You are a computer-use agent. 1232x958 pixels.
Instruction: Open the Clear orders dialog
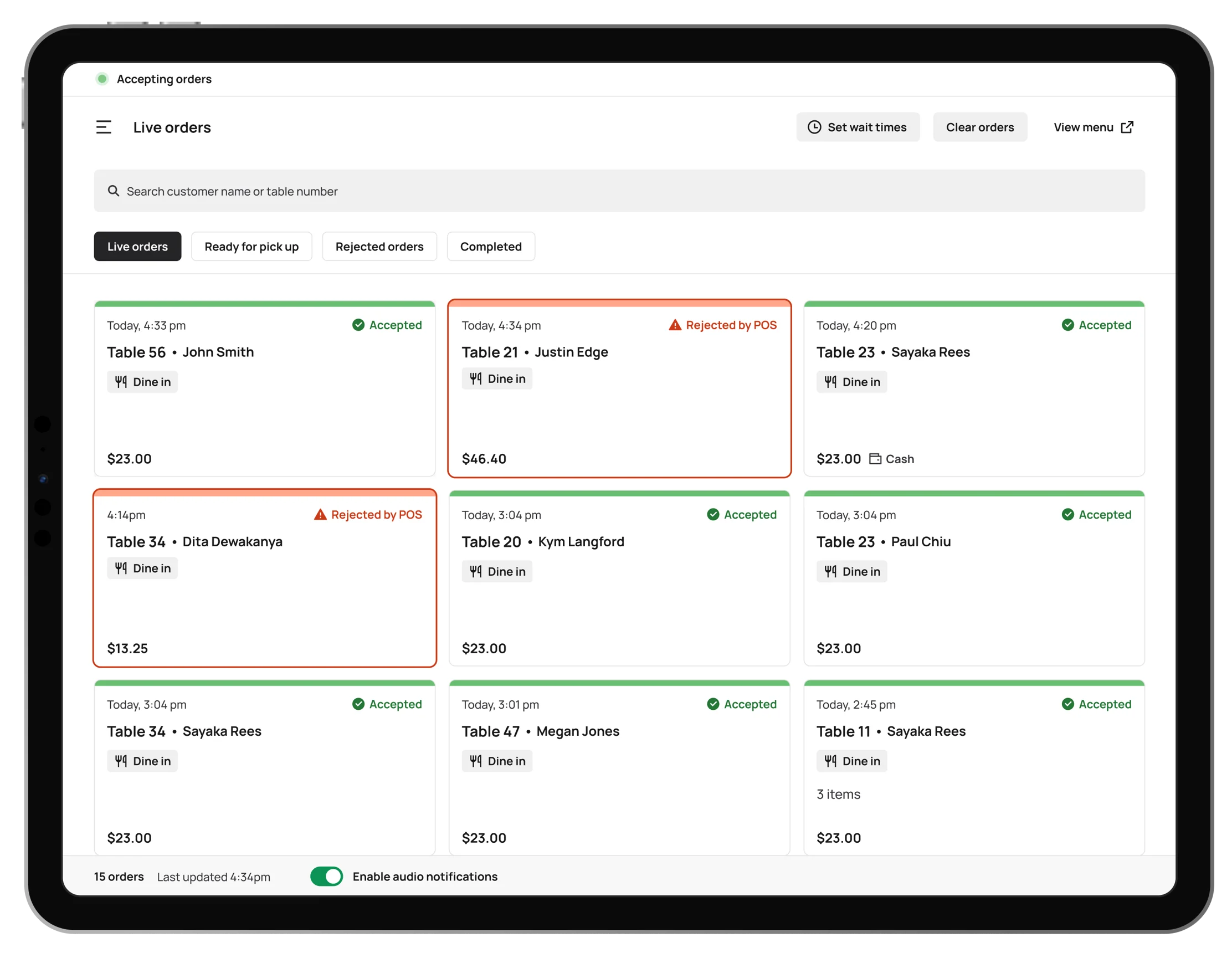pyautogui.click(x=980, y=127)
